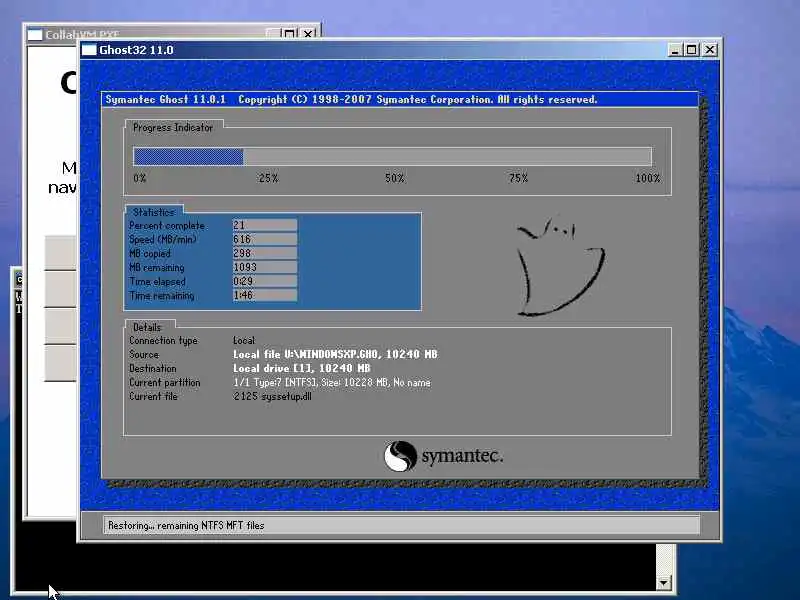Screen dimensions: 800x600
Task: Click the Progress Indicator label
Action: pyautogui.click(x=173, y=128)
